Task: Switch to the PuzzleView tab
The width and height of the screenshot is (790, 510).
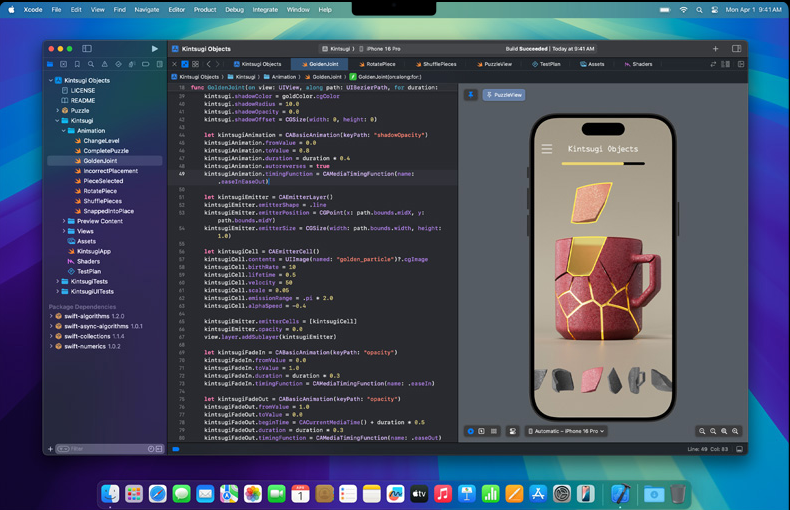Action: pyautogui.click(x=494, y=65)
